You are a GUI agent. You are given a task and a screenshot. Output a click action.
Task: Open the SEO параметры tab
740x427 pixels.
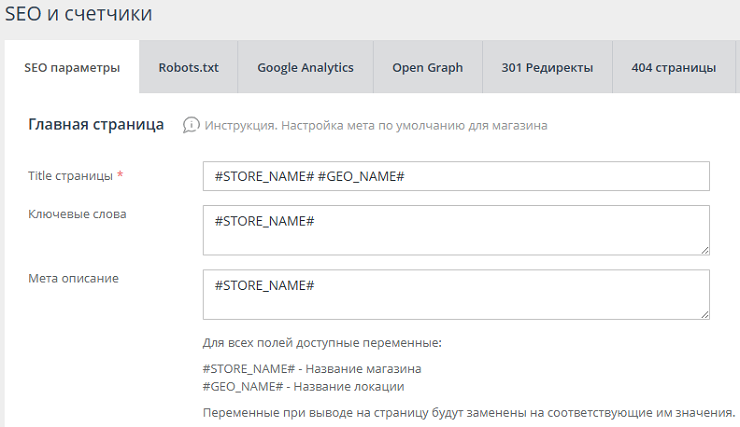coord(72,68)
